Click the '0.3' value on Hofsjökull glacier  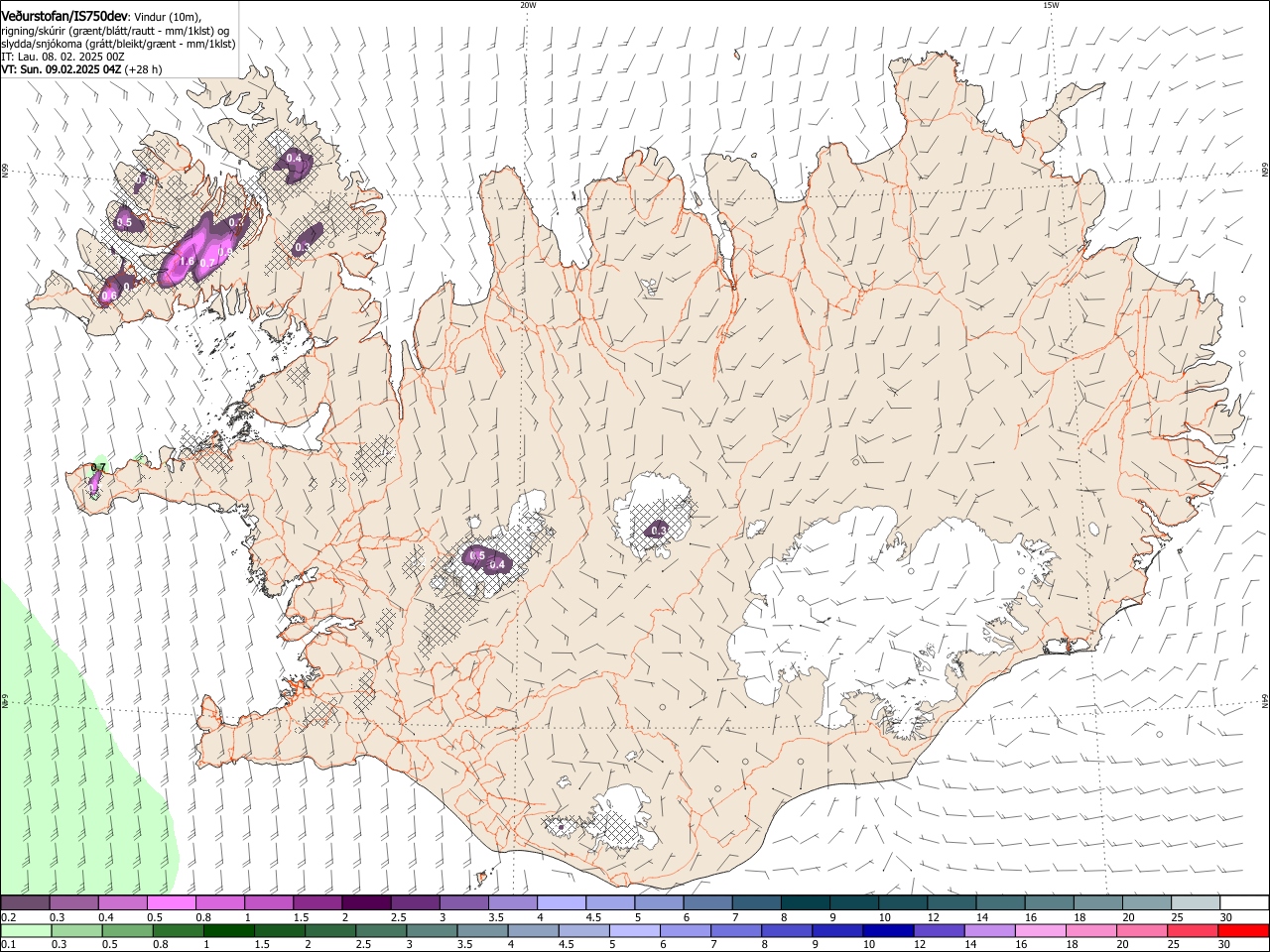[x=658, y=532]
